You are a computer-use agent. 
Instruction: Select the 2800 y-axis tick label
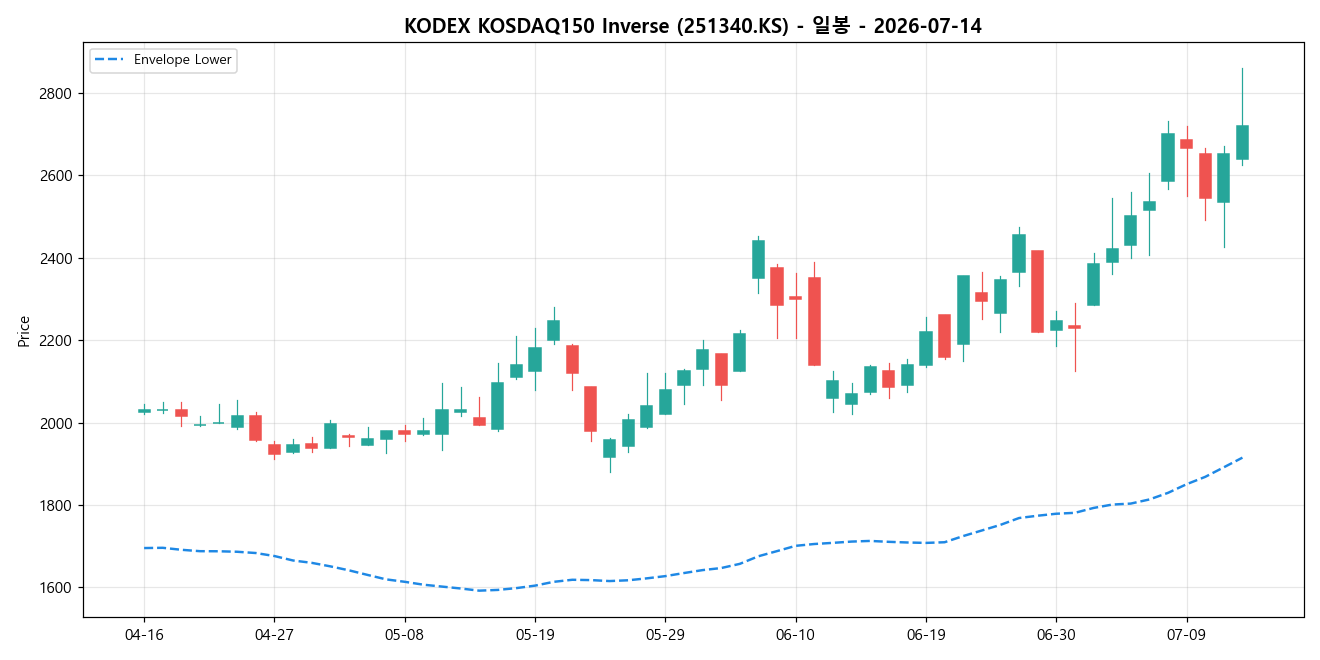(55, 94)
